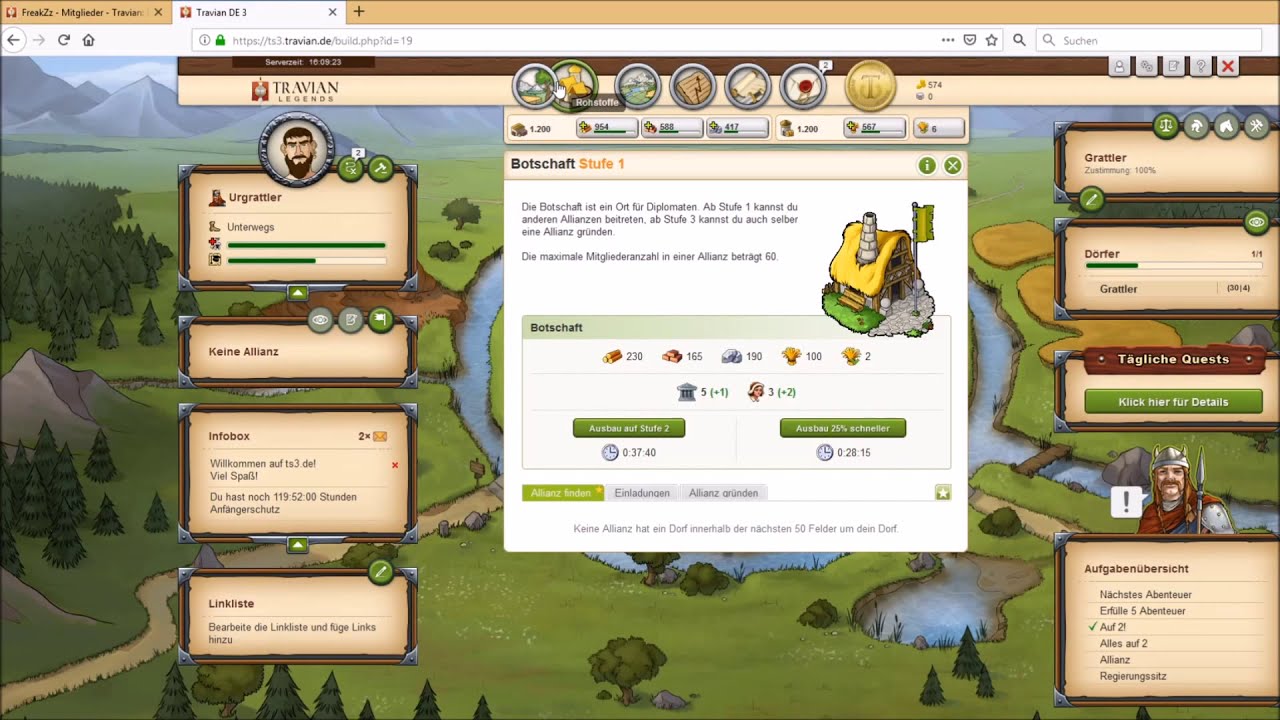Open the alliance forum flag icon

[x=380, y=320]
